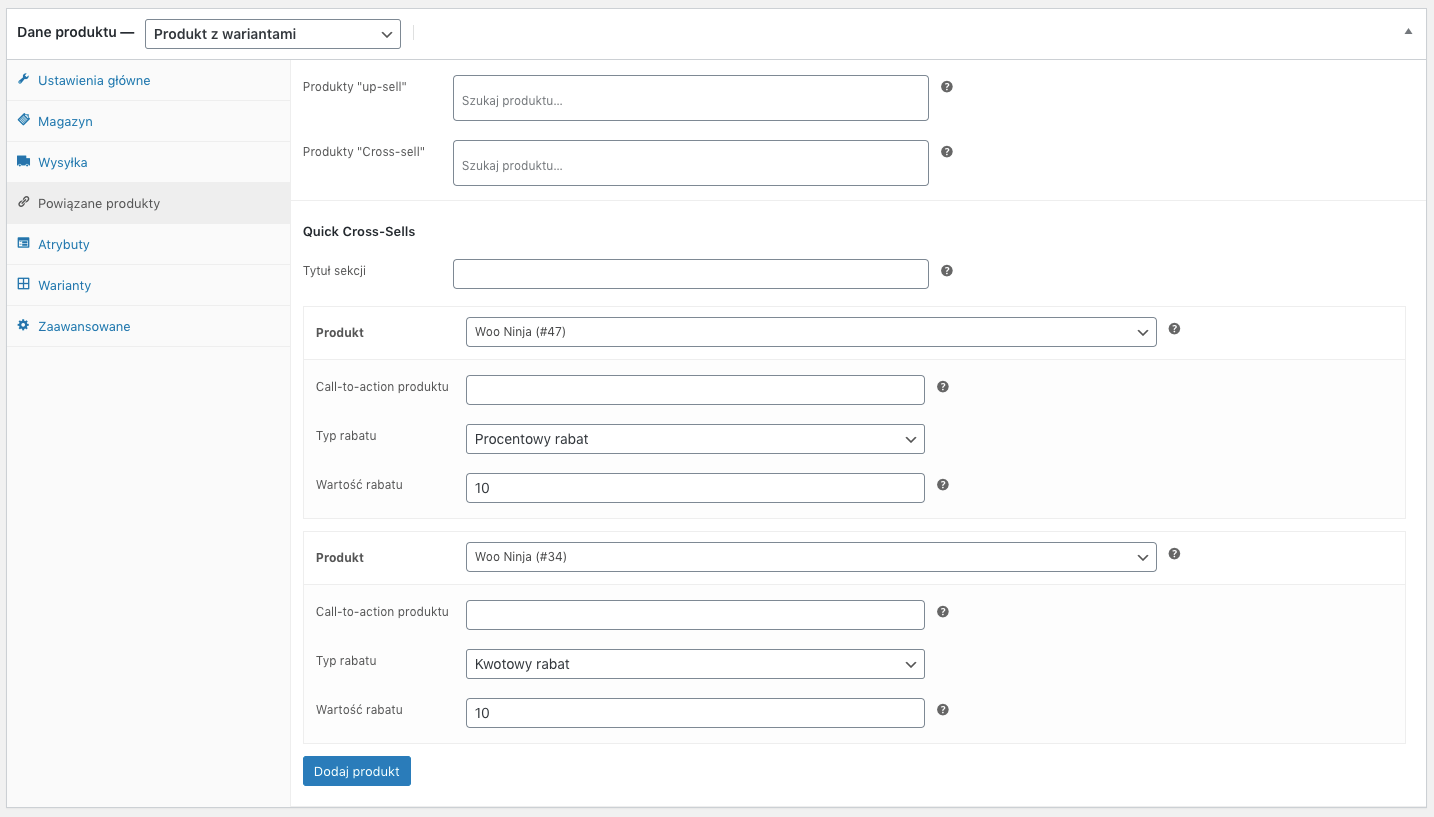
Task: Show help icon next to Woo Ninja (#47)
Action: 1175,329
